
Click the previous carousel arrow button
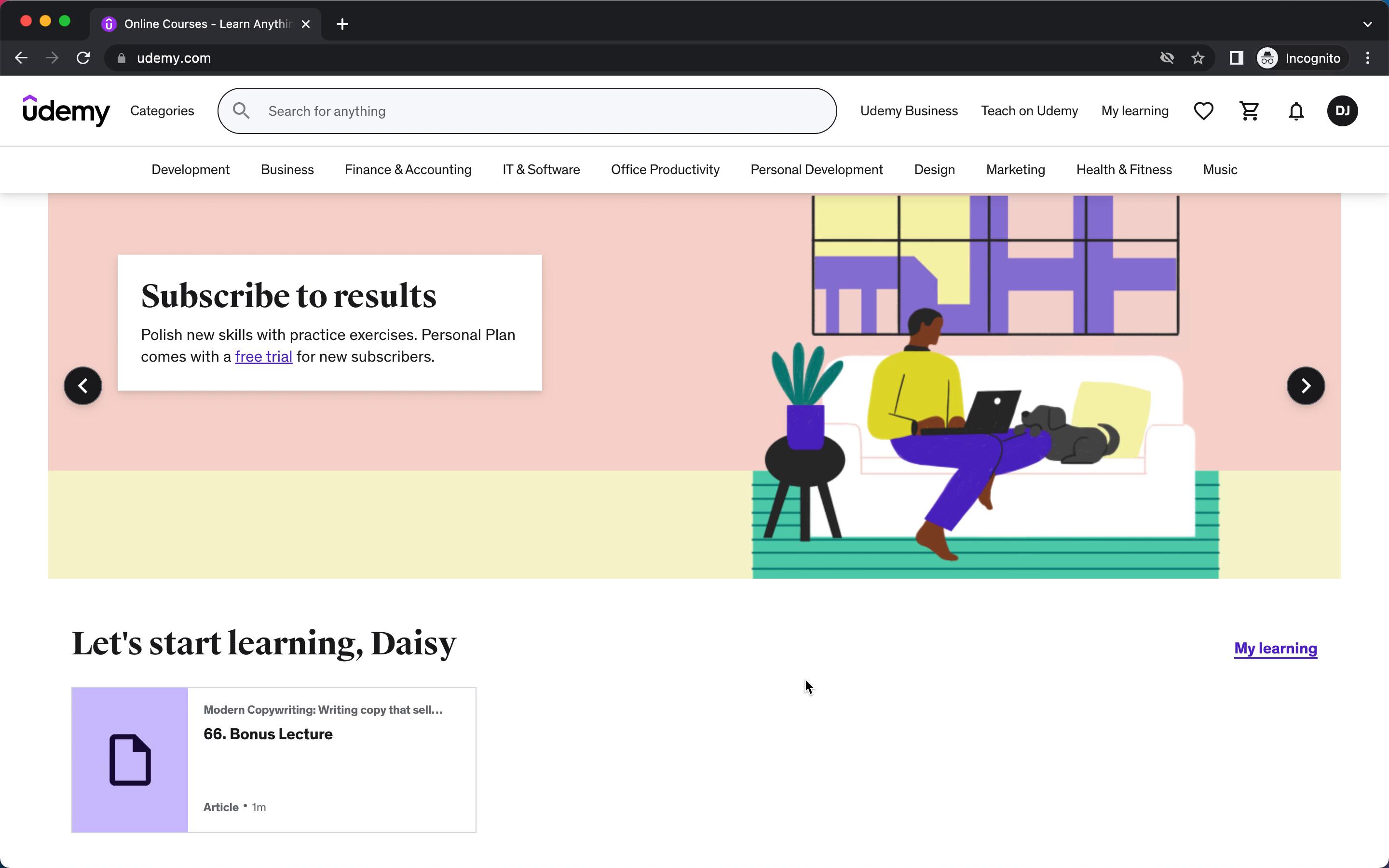[82, 385]
